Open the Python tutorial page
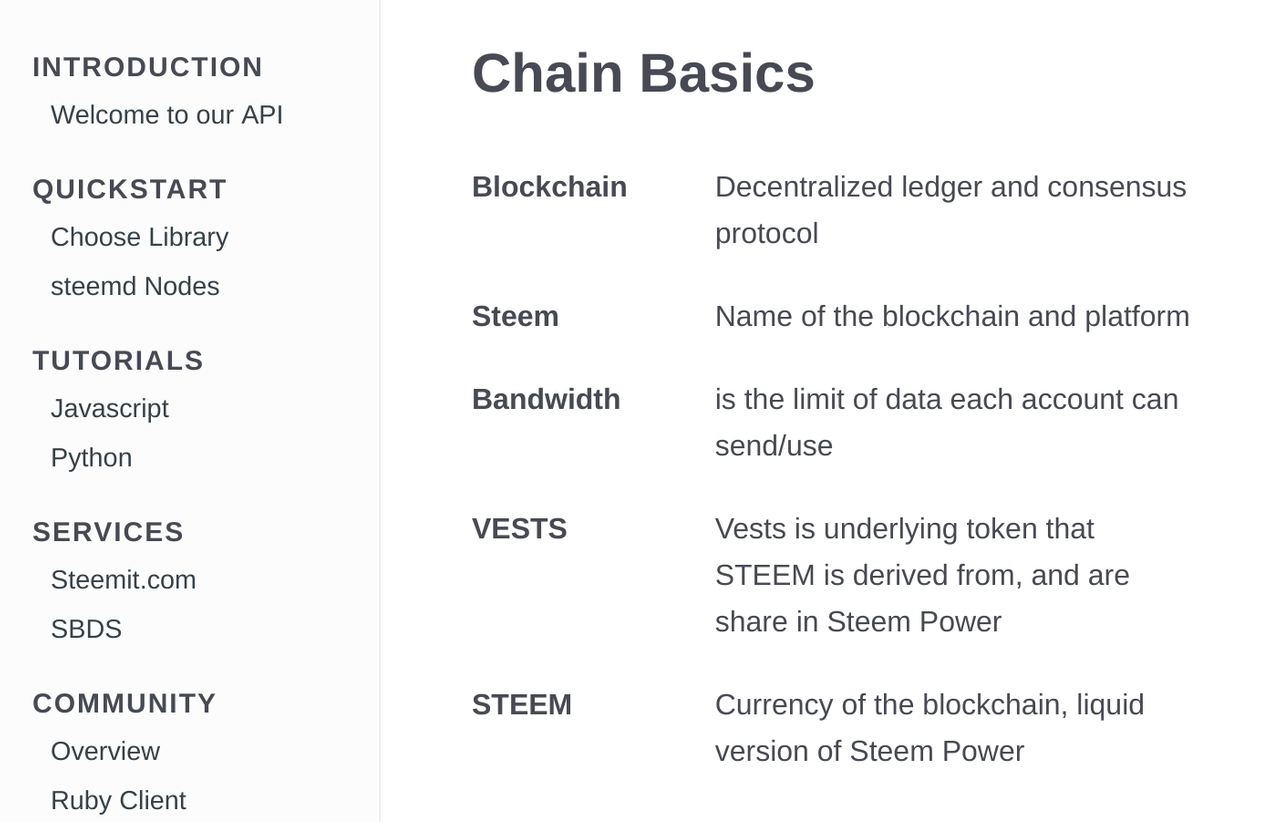The height and width of the screenshot is (822, 1280). point(91,457)
